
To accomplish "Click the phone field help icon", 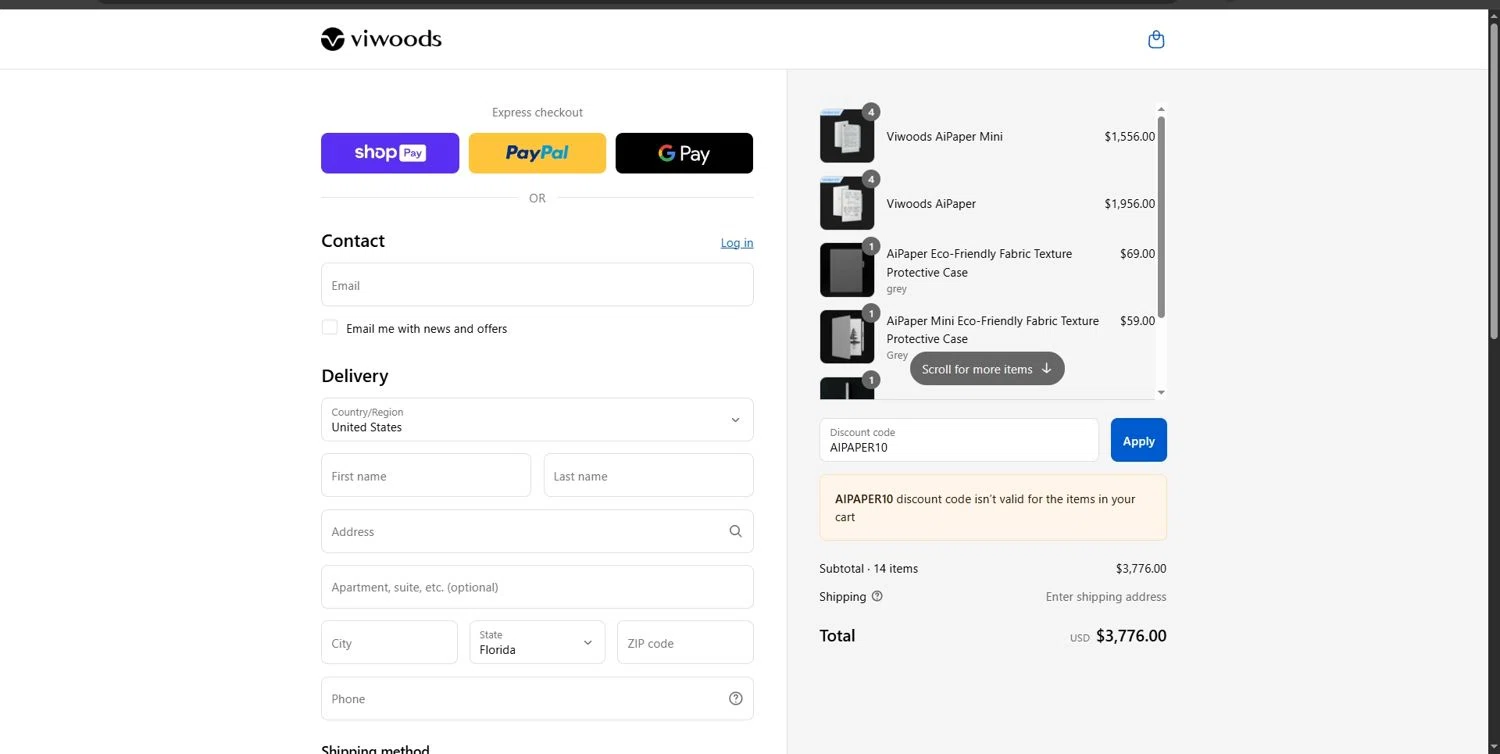I will coord(736,698).
